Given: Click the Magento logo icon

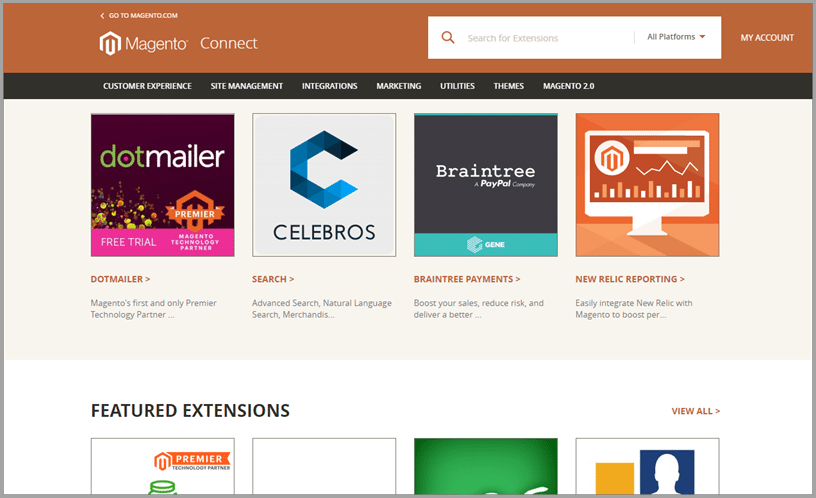Looking at the screenshot, I should pyautogui.click(x=110, y=43).
